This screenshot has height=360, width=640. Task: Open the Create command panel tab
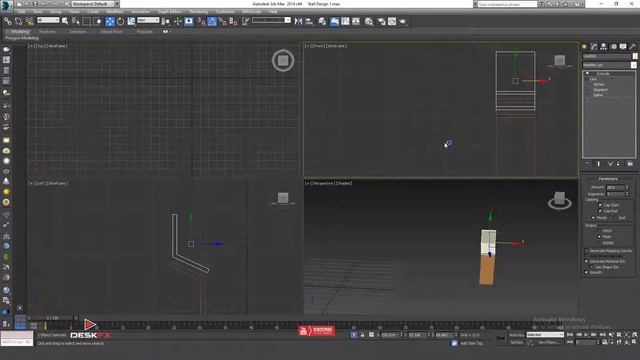click(584, 47)
